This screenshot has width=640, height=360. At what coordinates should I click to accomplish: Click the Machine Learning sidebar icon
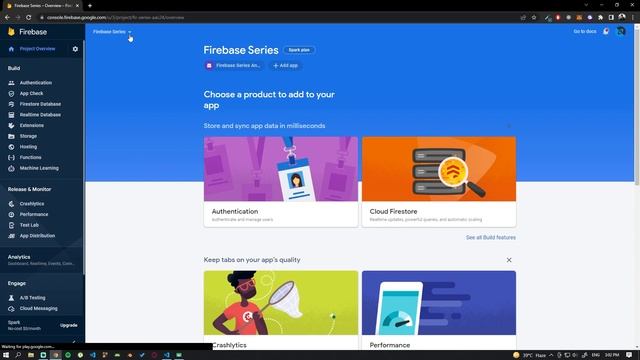point(11,168)
